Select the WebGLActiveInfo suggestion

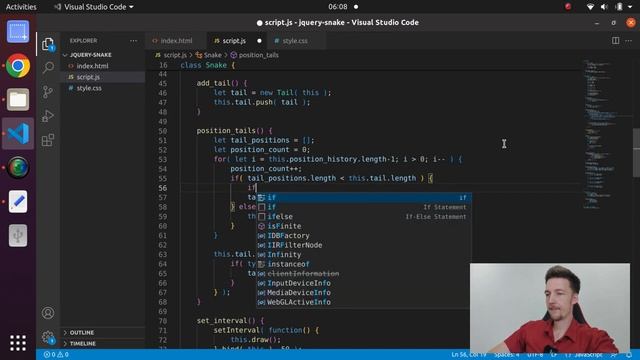coord(363,302)
